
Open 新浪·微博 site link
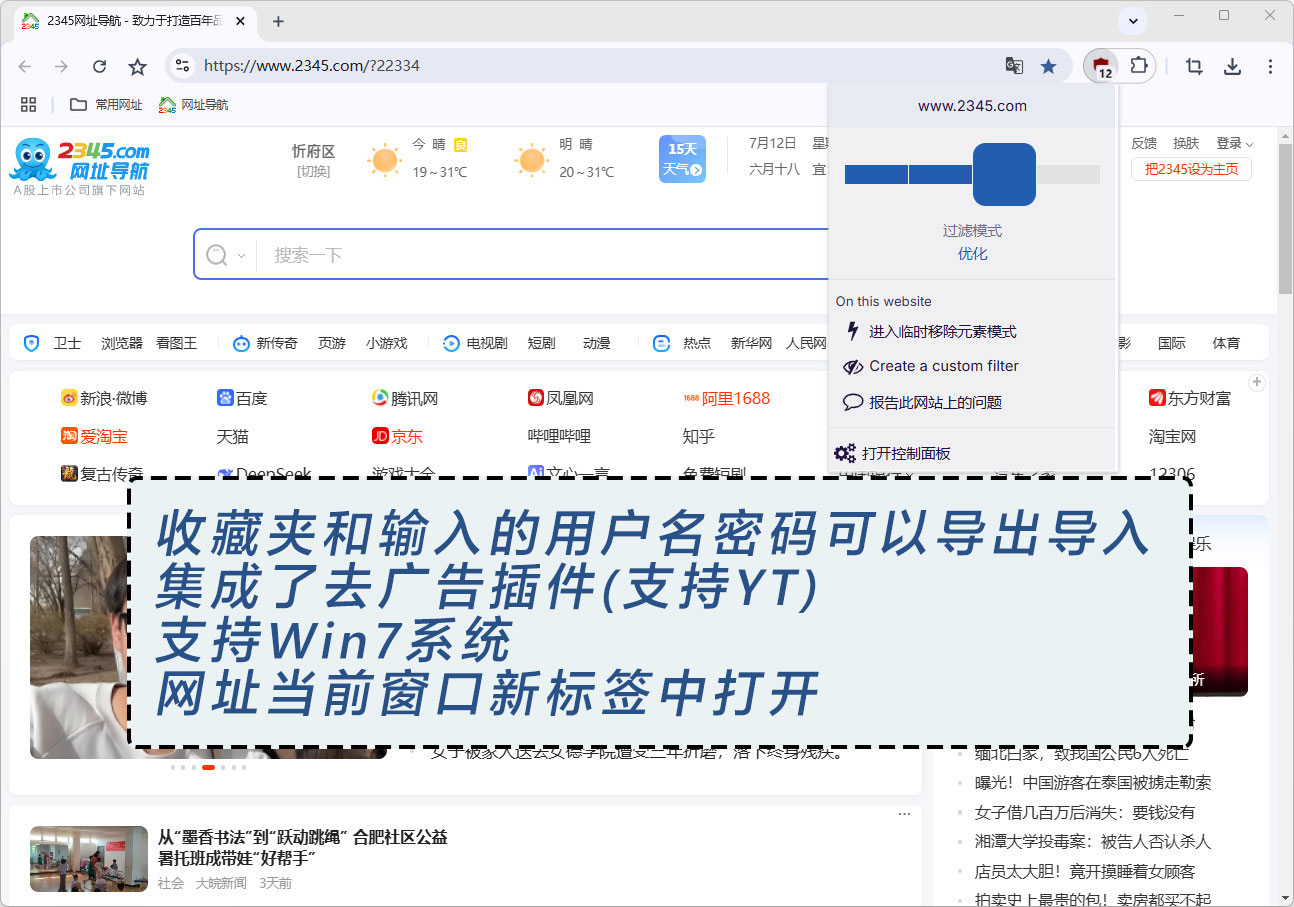(104, 398)
